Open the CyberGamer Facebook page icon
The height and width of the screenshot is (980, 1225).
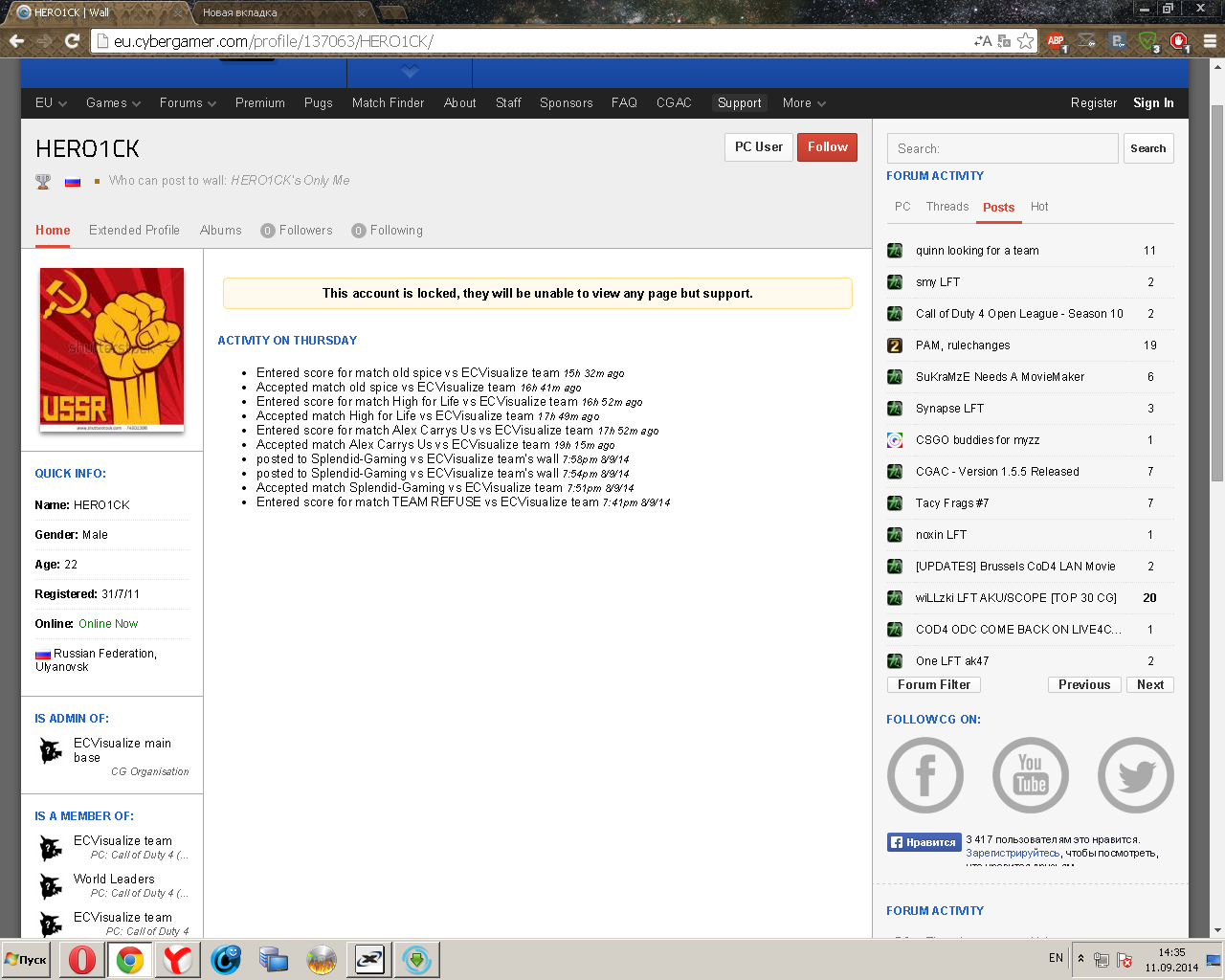(925, 775)
